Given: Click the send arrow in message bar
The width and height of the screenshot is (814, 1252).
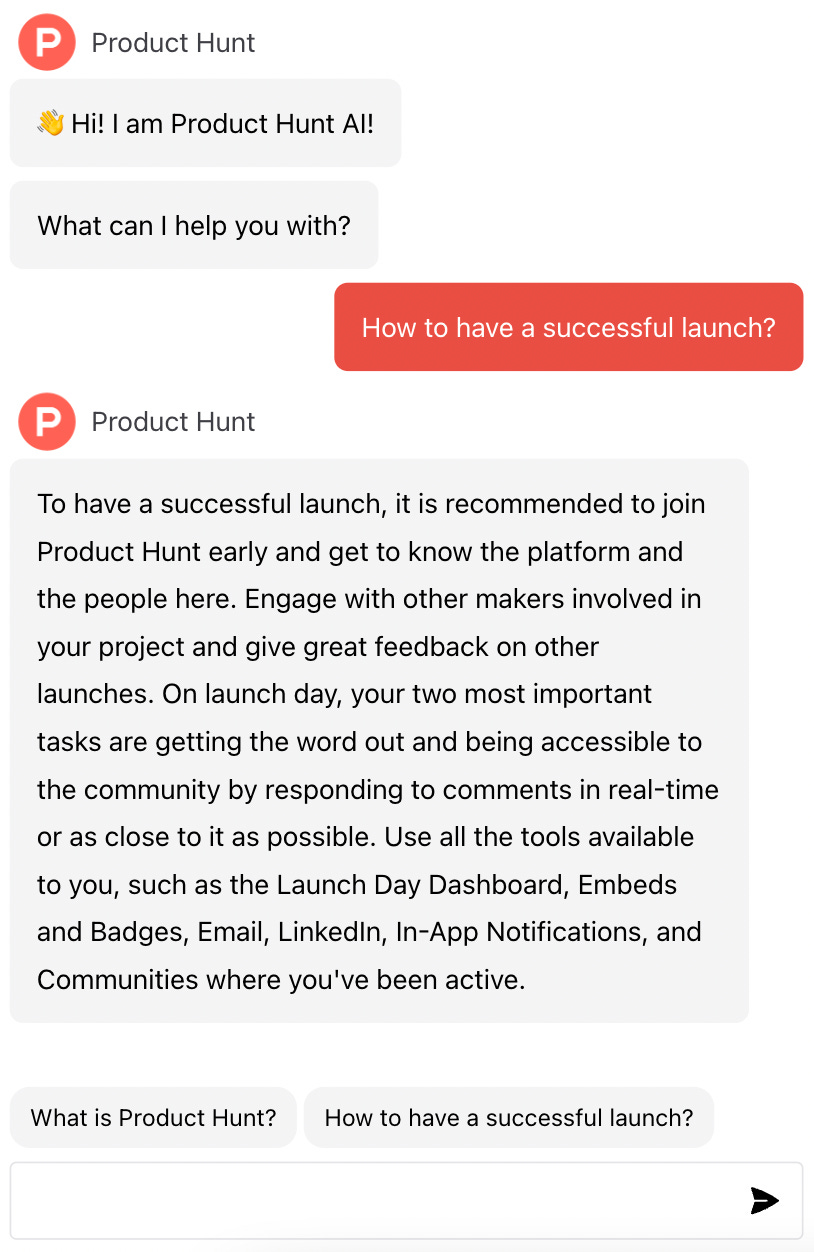Looking at the screenshot, I should click(x=764, y=1200).
